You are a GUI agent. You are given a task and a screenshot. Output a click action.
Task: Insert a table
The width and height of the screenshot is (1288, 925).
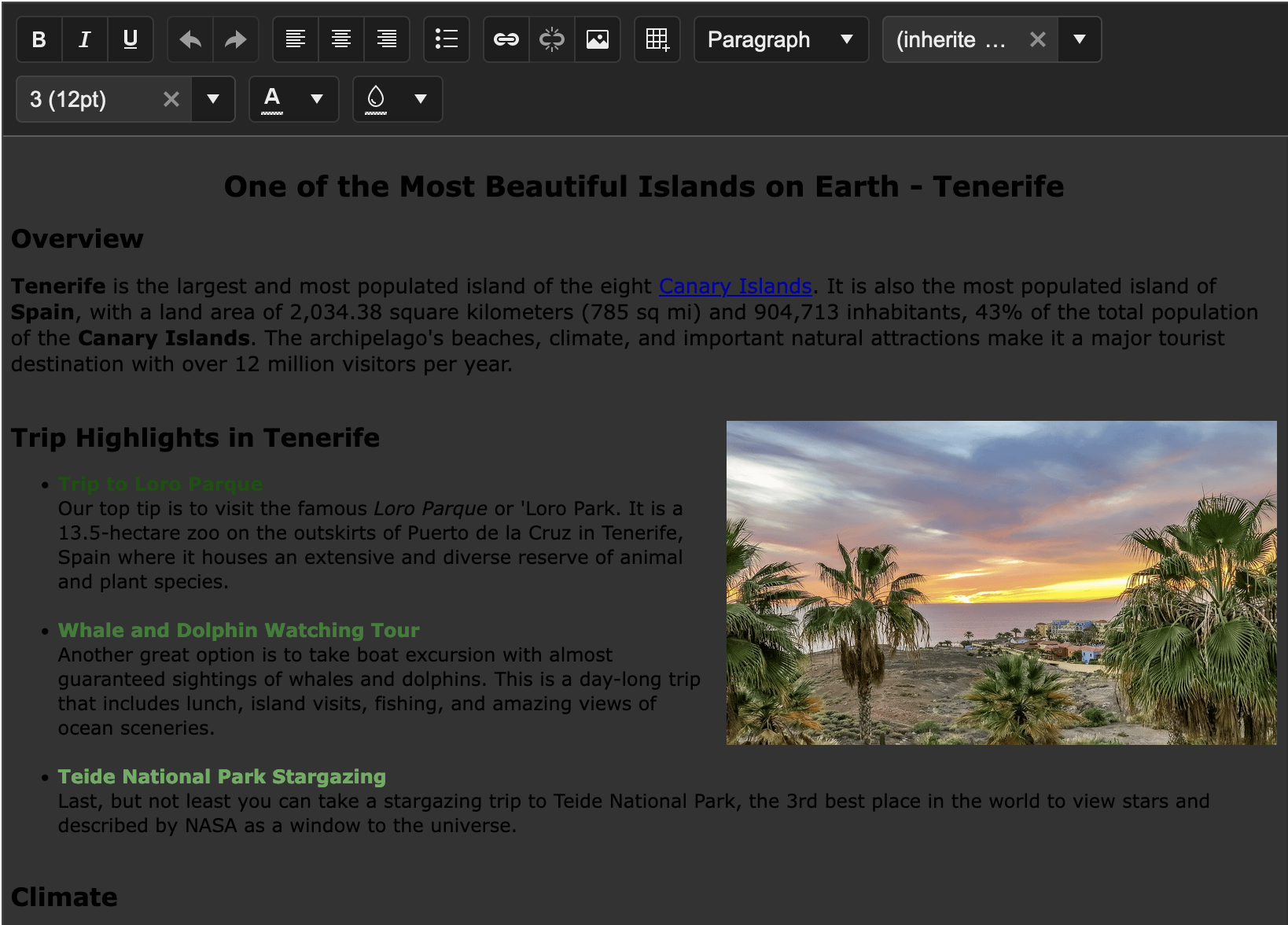[x=657, y=39]
